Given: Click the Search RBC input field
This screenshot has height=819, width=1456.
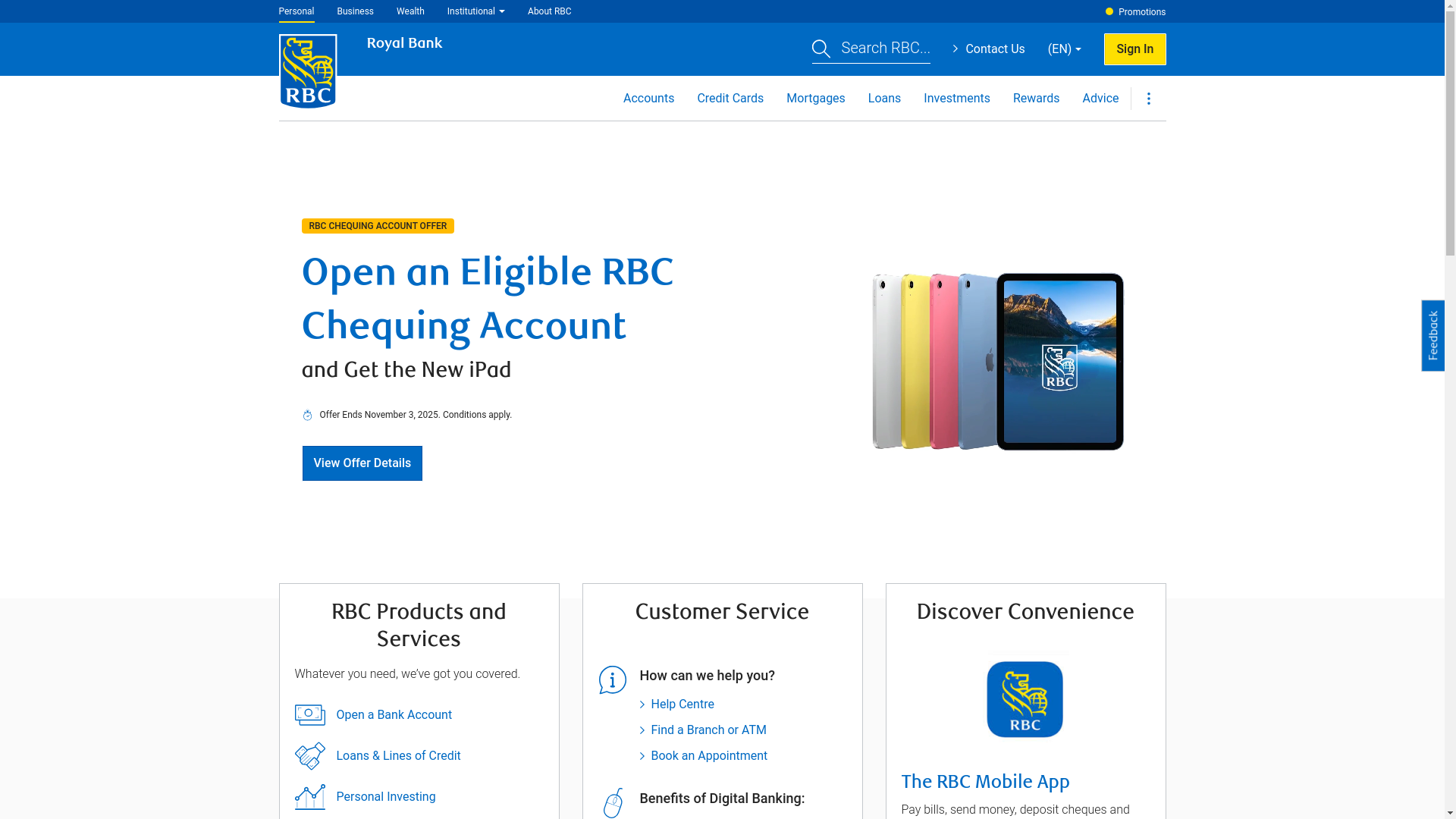Looking at the screenshot, I should 885,49.
